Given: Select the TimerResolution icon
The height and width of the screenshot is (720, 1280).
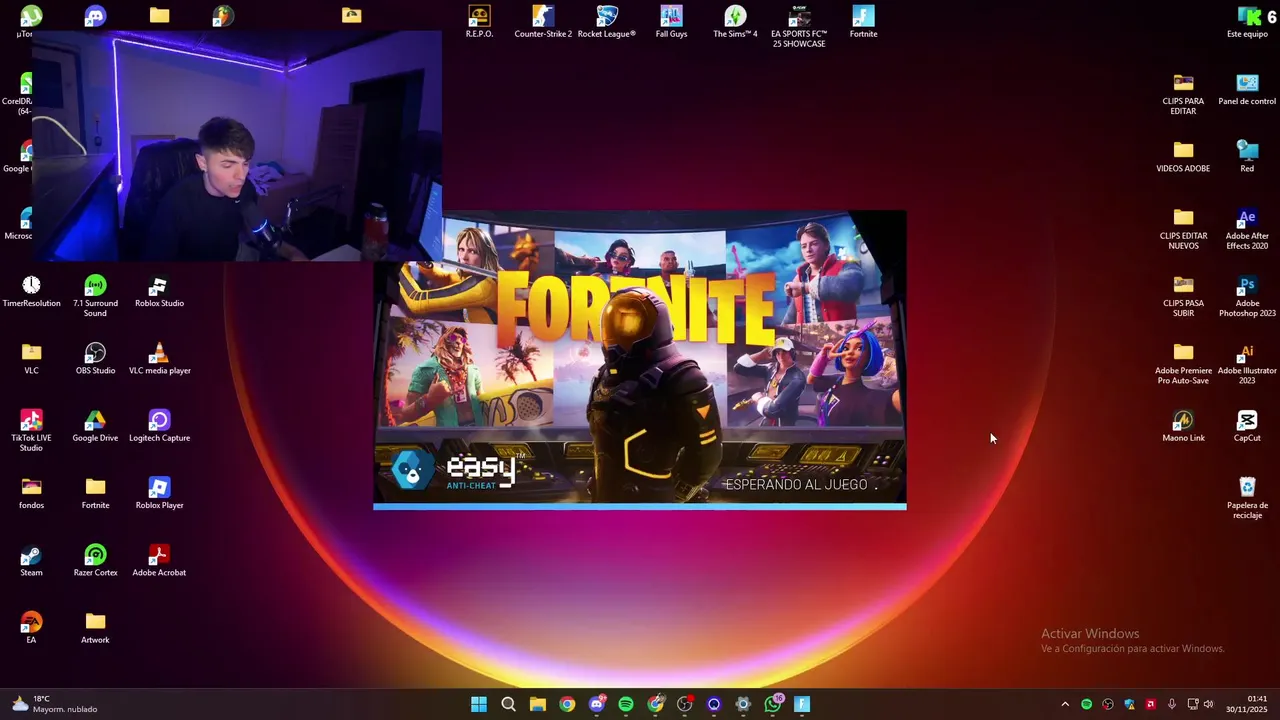Looking at the screenshot, I should (x=31, y=291).
